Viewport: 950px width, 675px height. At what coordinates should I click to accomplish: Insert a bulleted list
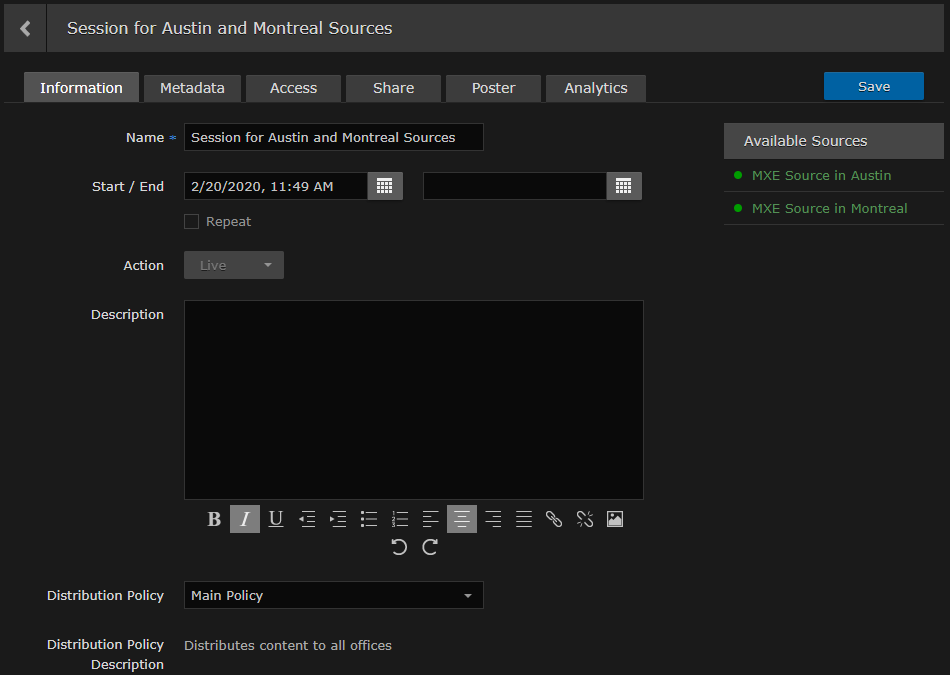point(369,519)
